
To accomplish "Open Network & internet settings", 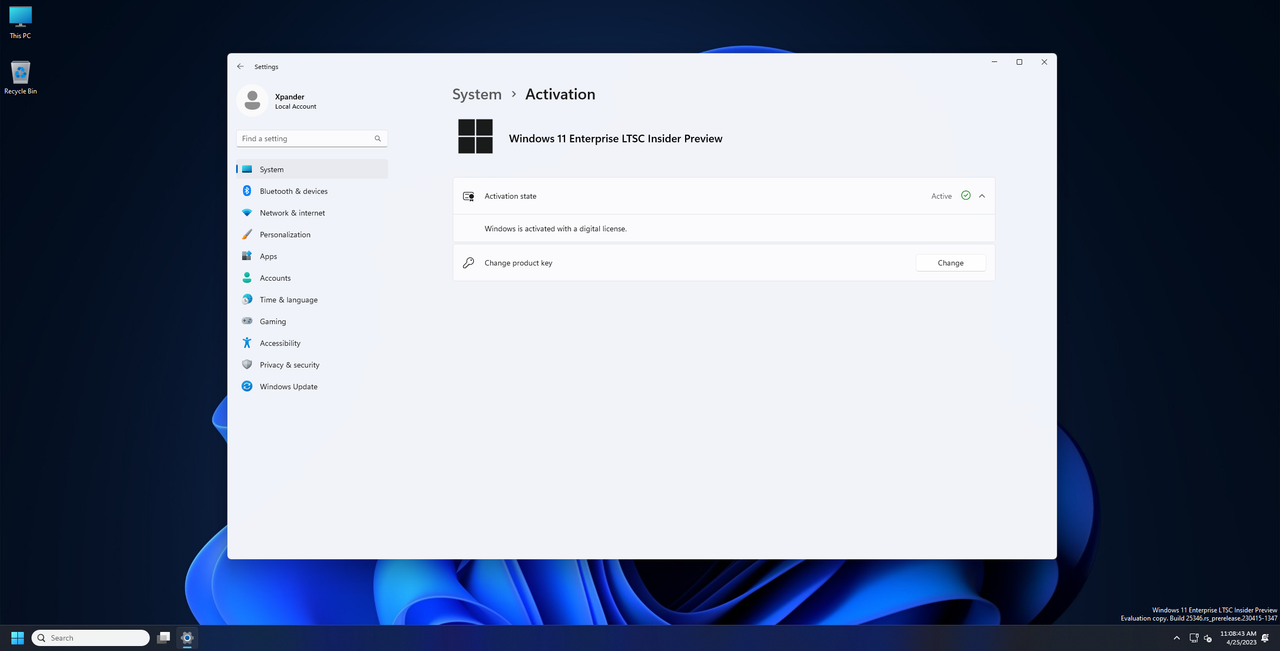I will pyautogui.click(x=312, y=213).
